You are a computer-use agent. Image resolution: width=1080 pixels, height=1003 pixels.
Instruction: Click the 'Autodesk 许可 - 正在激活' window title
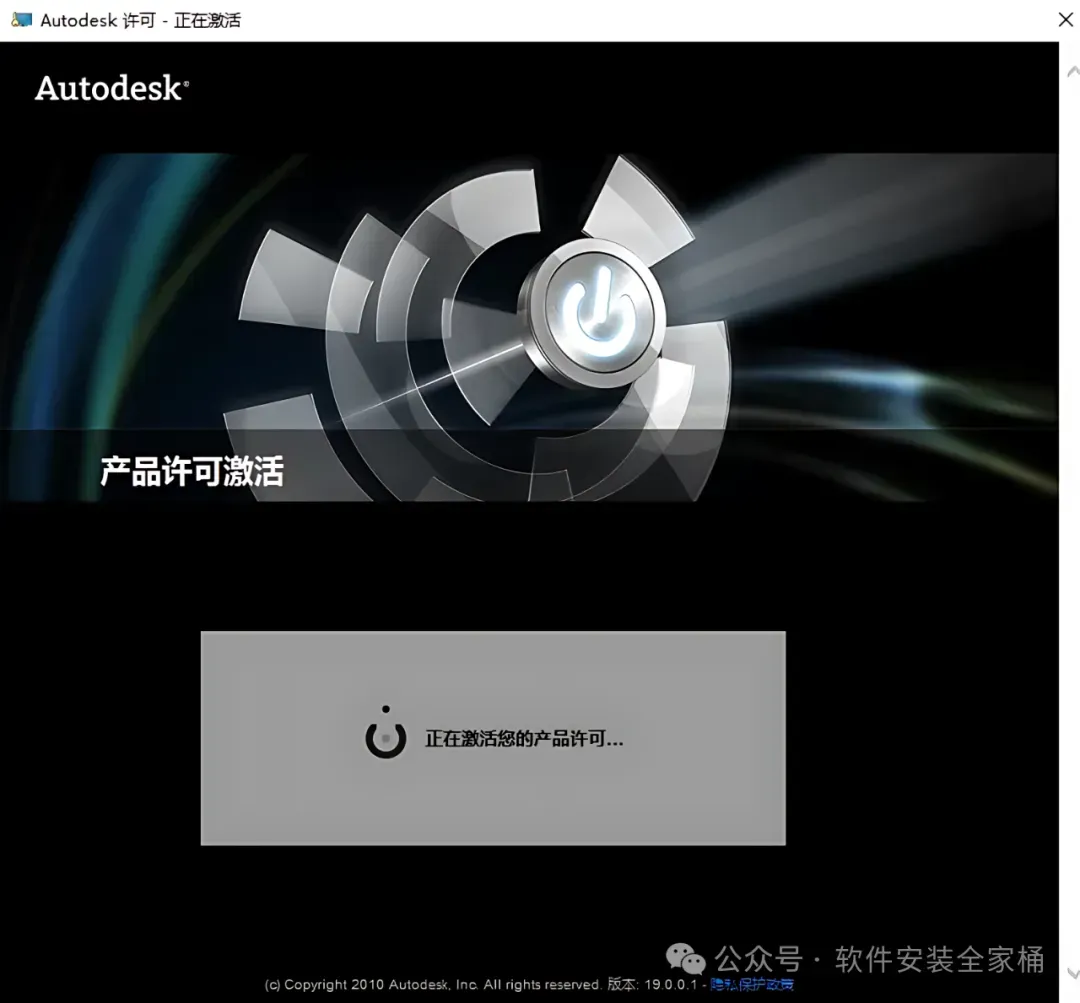click(x=141, y=21)
